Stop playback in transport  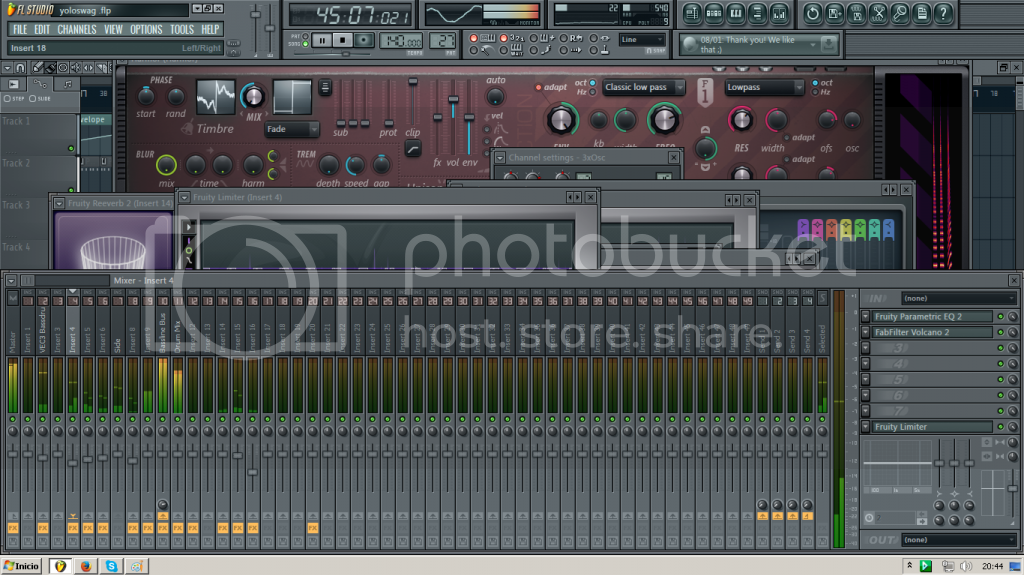tap(343, 41)
